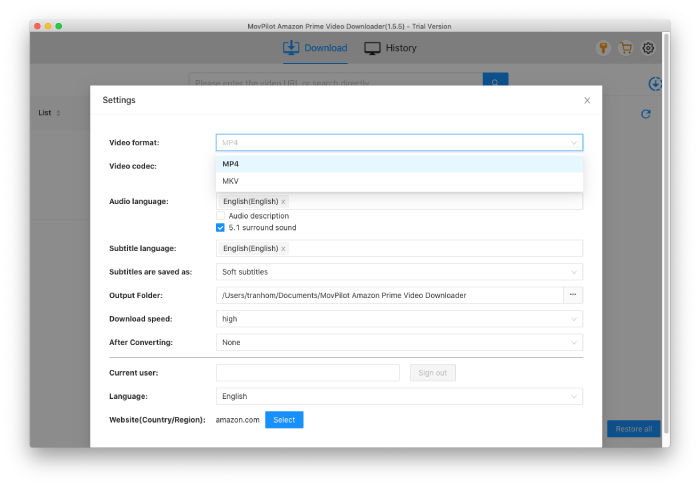Click the window vertical scrollbar
Viewport: 700px width, 487px height.
click(x=666, y=232)
